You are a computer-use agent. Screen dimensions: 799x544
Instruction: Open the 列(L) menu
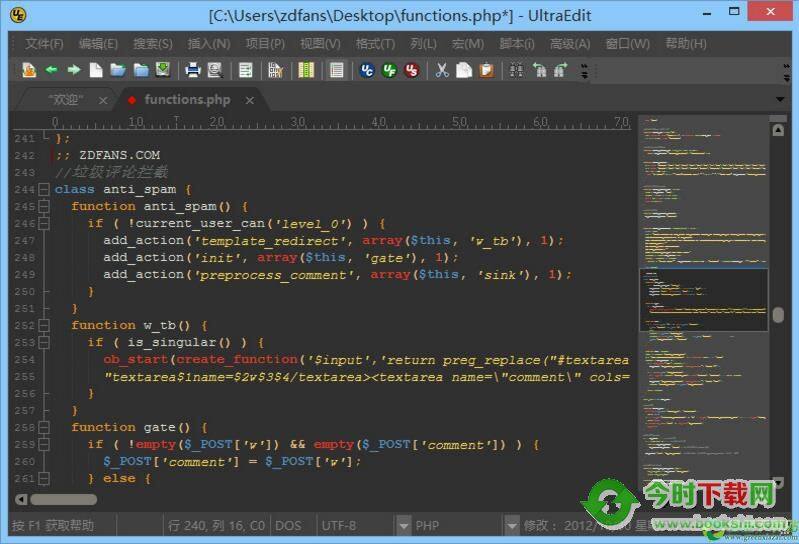(x=423, y=44)
